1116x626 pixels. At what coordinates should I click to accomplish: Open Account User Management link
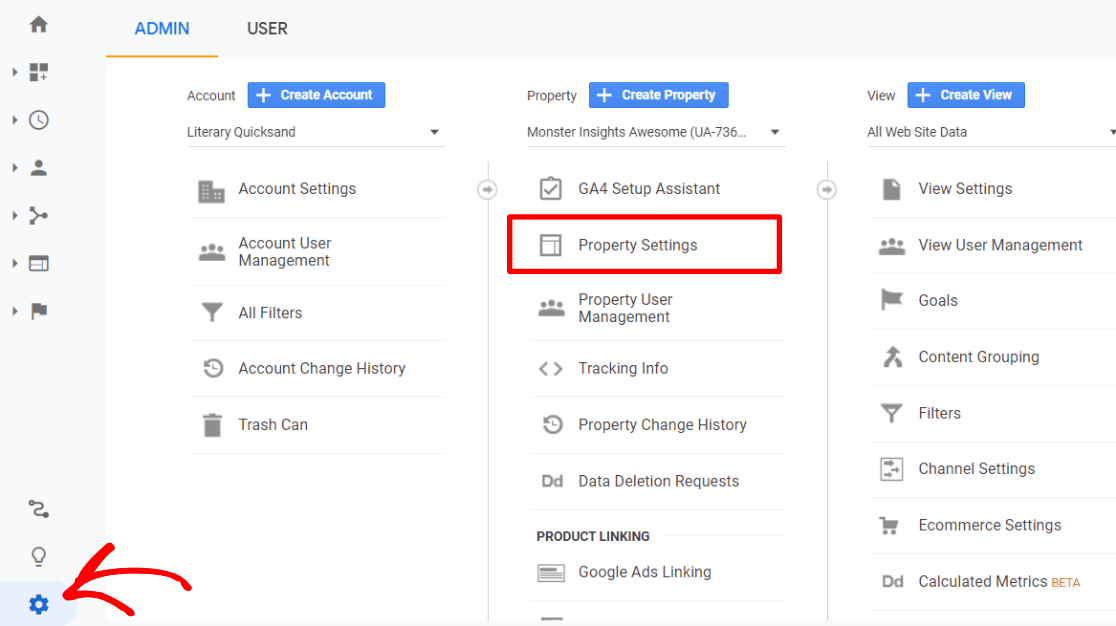click(x=285, y=252)
